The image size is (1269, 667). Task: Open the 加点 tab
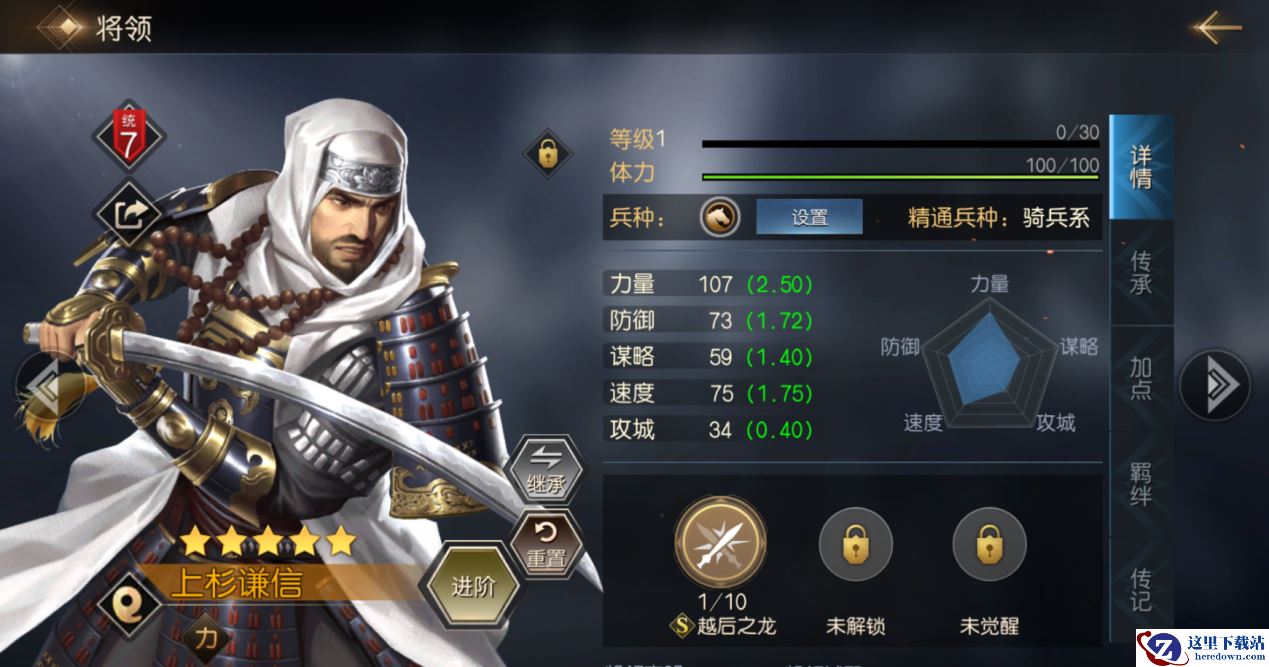point(1141,378)
